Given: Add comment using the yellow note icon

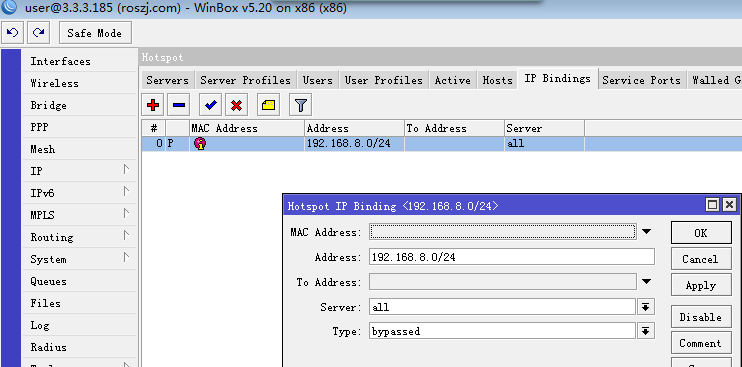Looking at the screenshot, I should pos(268,105).
